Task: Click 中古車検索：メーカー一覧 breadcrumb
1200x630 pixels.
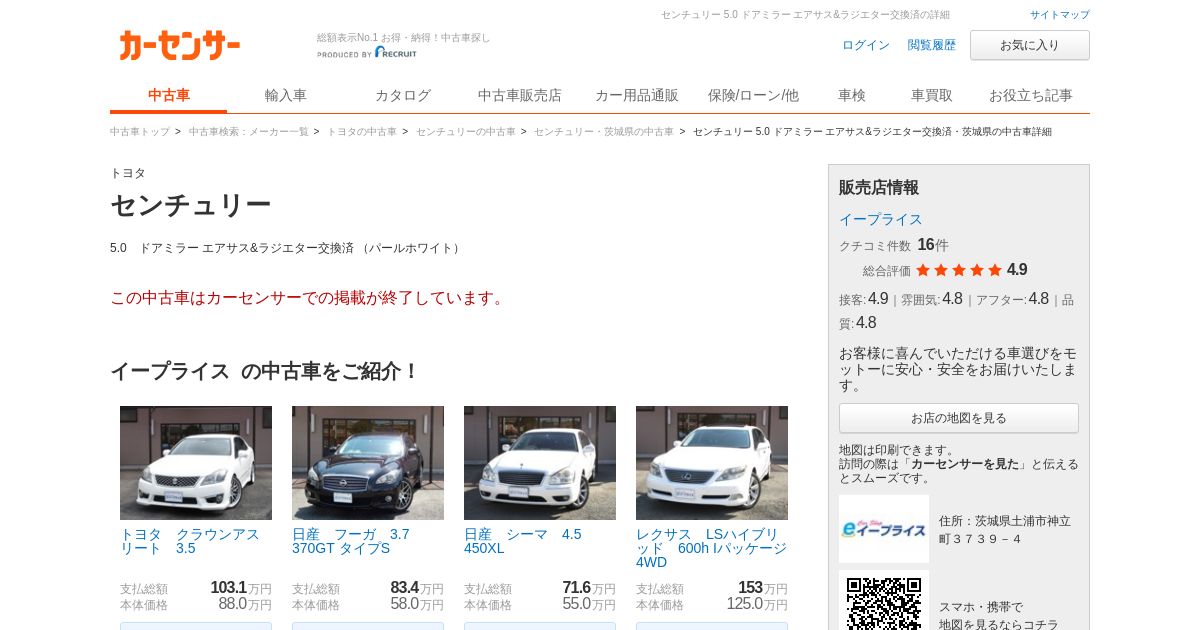Action: click(249, 132)
